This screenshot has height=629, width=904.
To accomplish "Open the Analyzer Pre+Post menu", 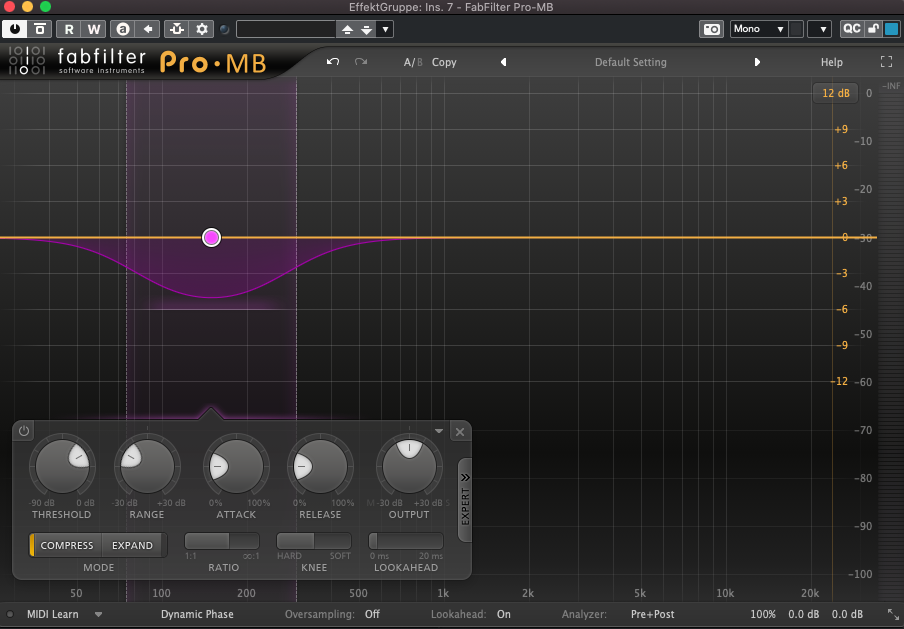I will [x=653, y=615].
